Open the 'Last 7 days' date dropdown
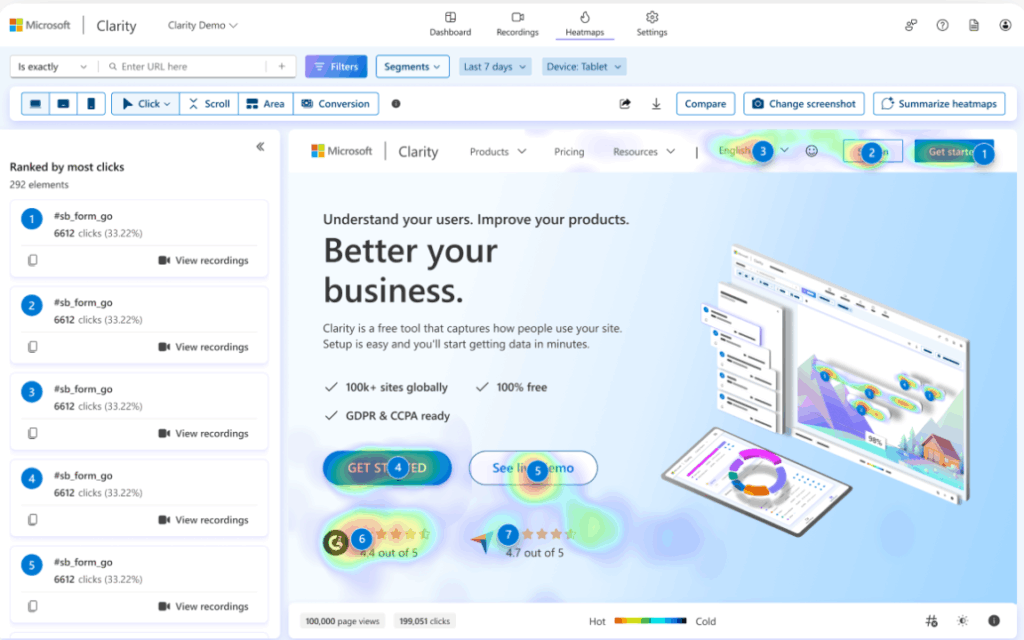 495,67
